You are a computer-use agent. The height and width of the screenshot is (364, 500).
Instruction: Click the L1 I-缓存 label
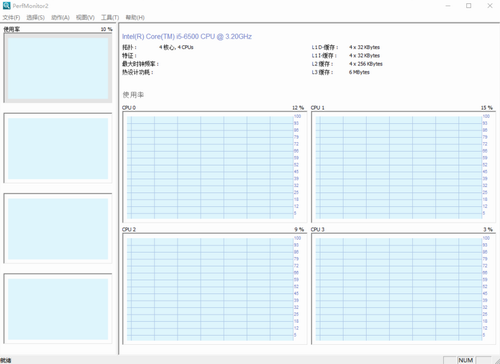tap(324, 56)
